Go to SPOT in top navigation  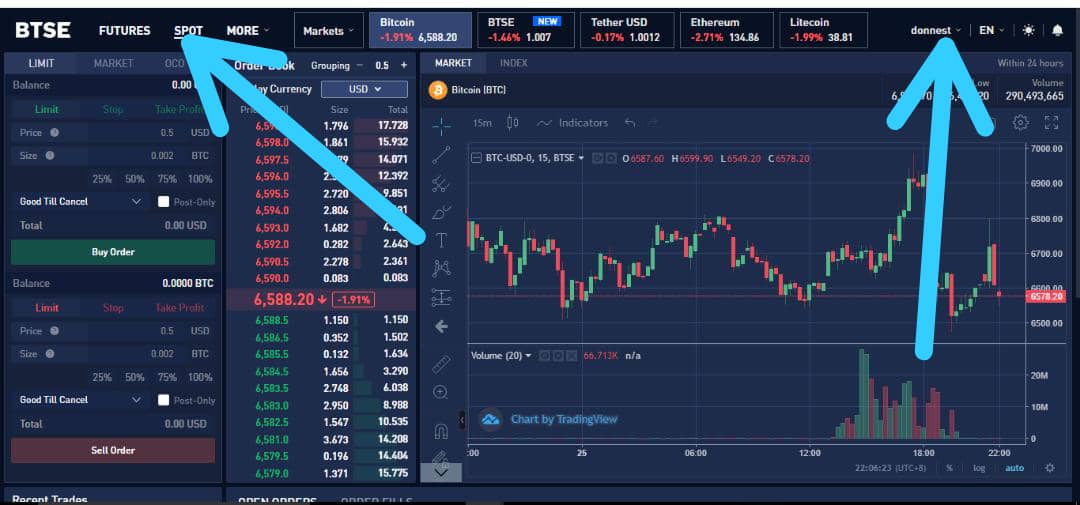[x=189, y=30]
